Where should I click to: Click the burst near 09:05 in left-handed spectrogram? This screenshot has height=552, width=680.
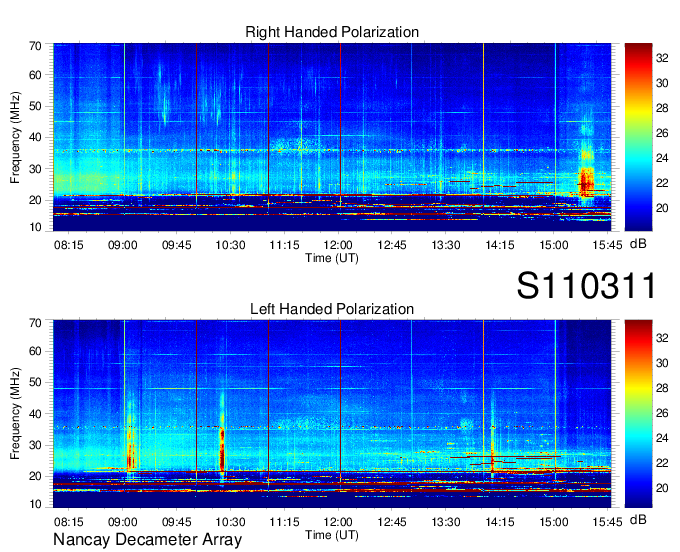pyautogui.click(x=131, y=450)
